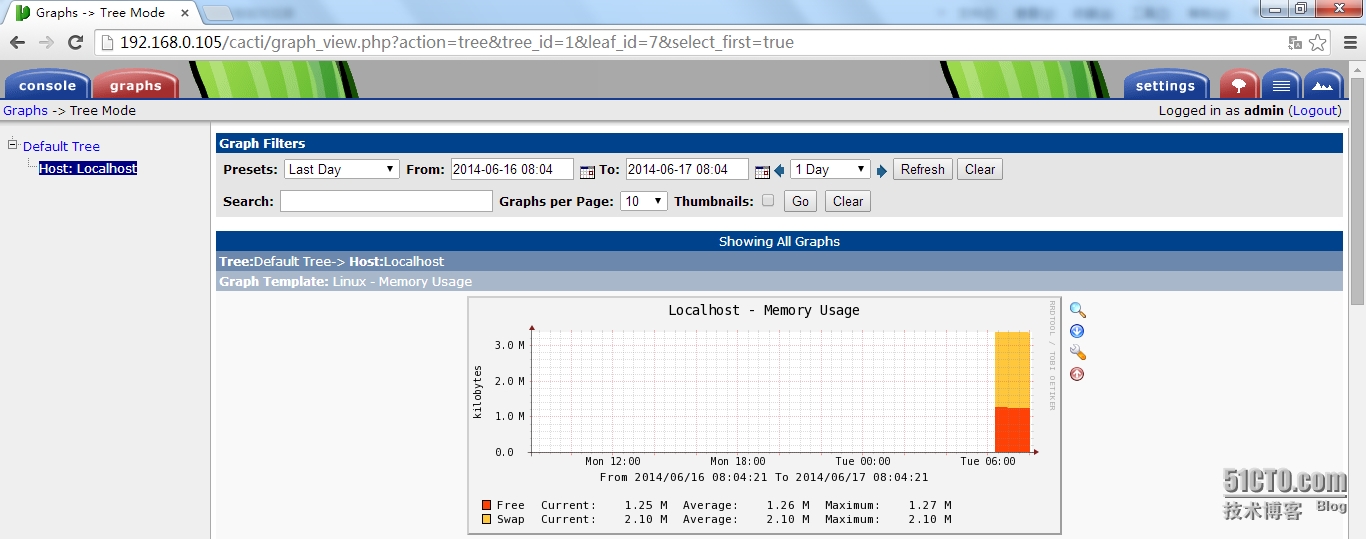1366x539 pixels.
Task: Switch to preview view mode icon
Action: pyautogui.click(x=1323, y=84)
